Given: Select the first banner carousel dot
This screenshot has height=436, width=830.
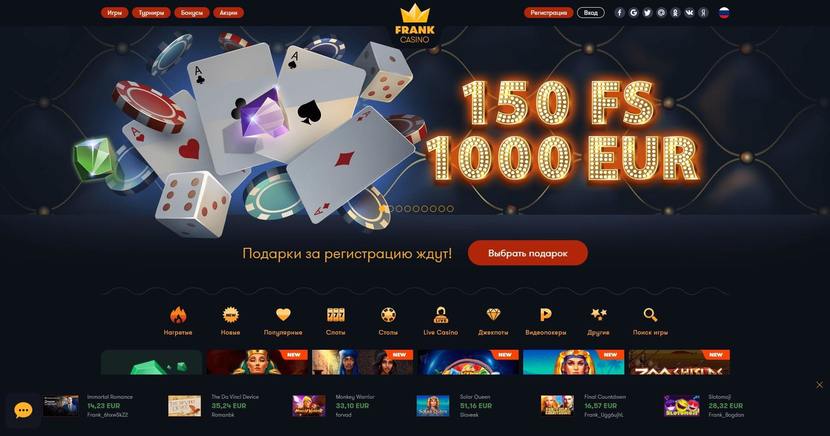Looking at the screenshot, I should pyautogui.click(x=383, y=208).
